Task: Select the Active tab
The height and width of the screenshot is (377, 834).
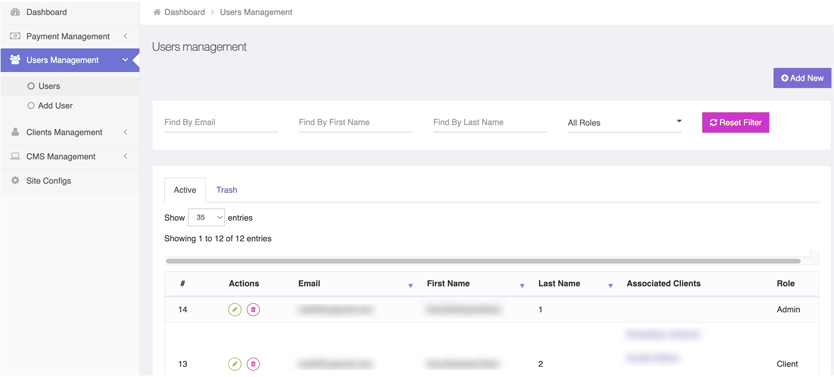Action: coord(185,190)
